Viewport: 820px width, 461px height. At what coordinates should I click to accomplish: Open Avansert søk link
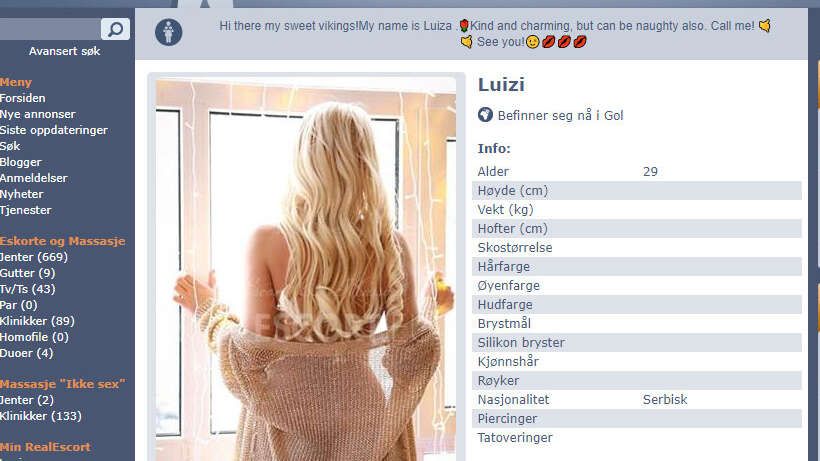pyautogui.click(x=64, y=51)
